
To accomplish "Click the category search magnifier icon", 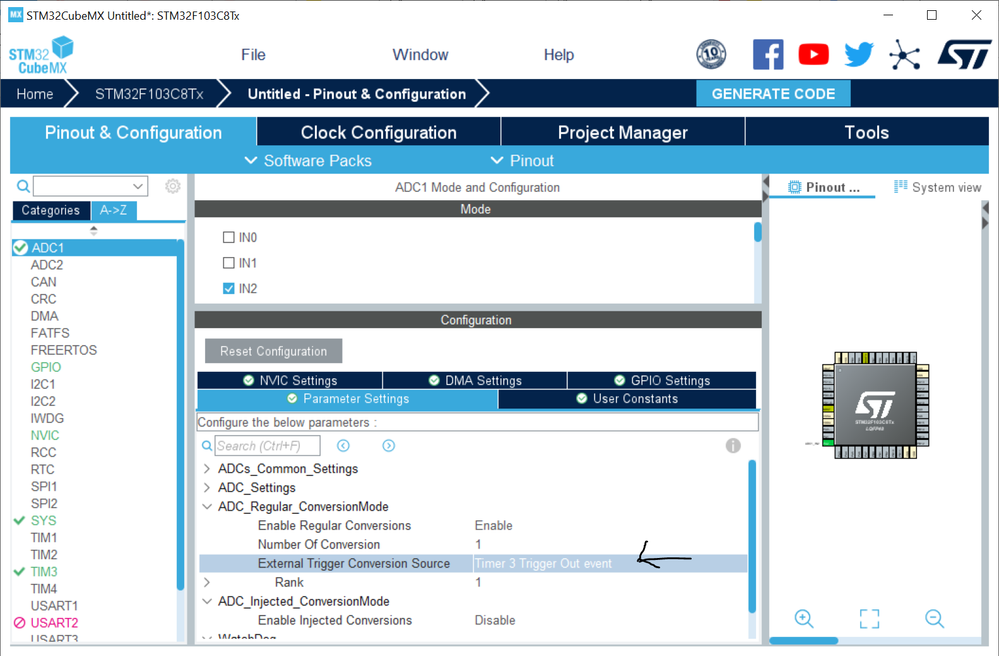I will coord(23,186).
